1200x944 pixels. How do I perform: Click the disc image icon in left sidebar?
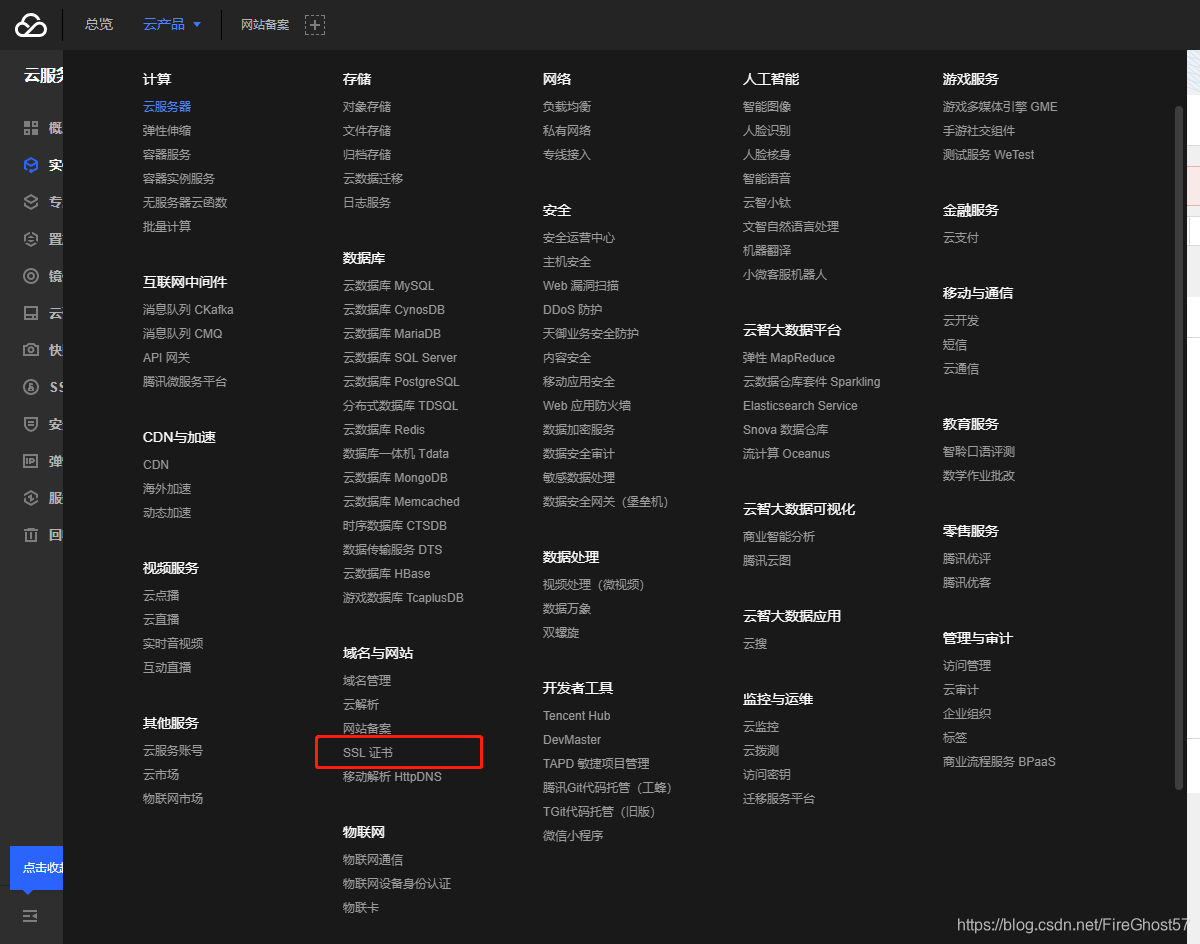pos(31,276)
